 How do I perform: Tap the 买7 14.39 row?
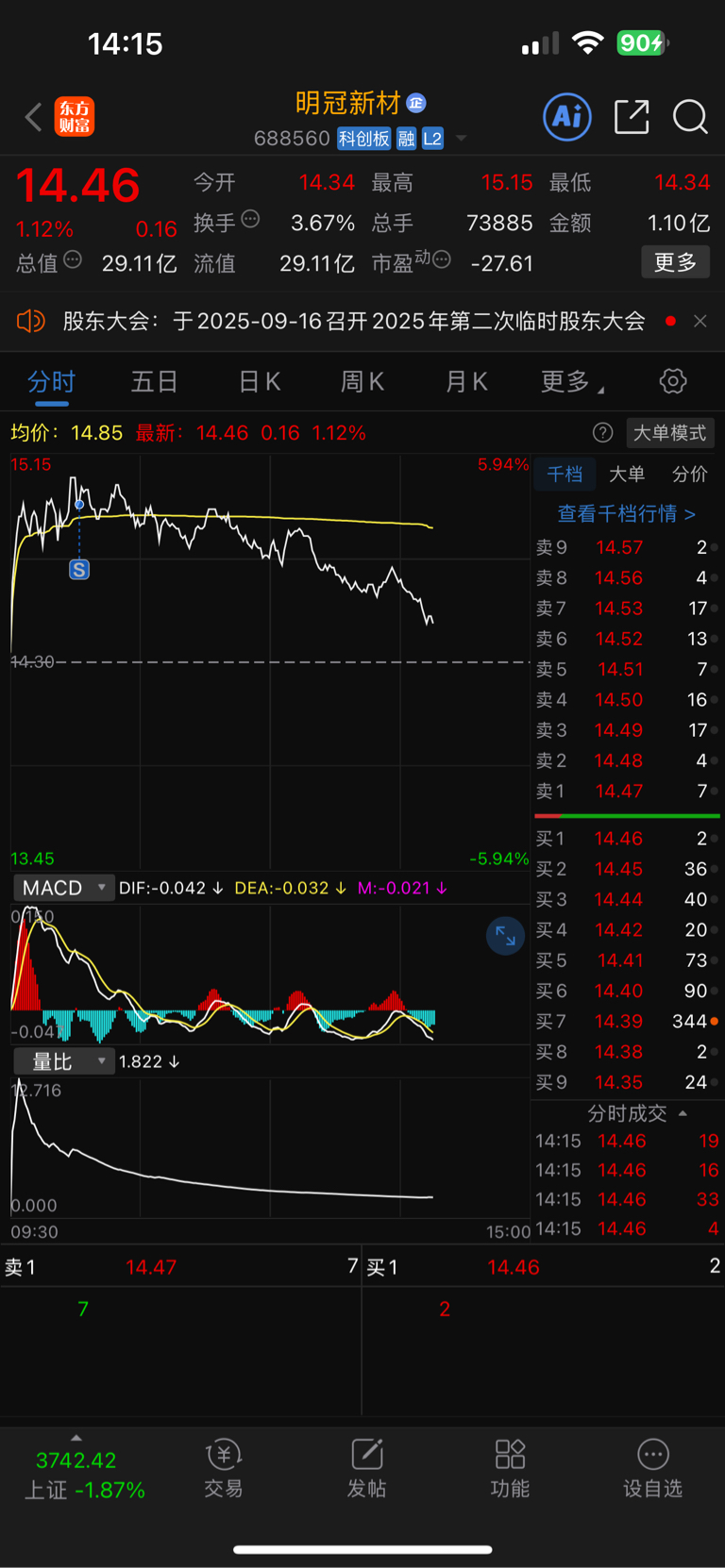click(x=626, y=1021)
